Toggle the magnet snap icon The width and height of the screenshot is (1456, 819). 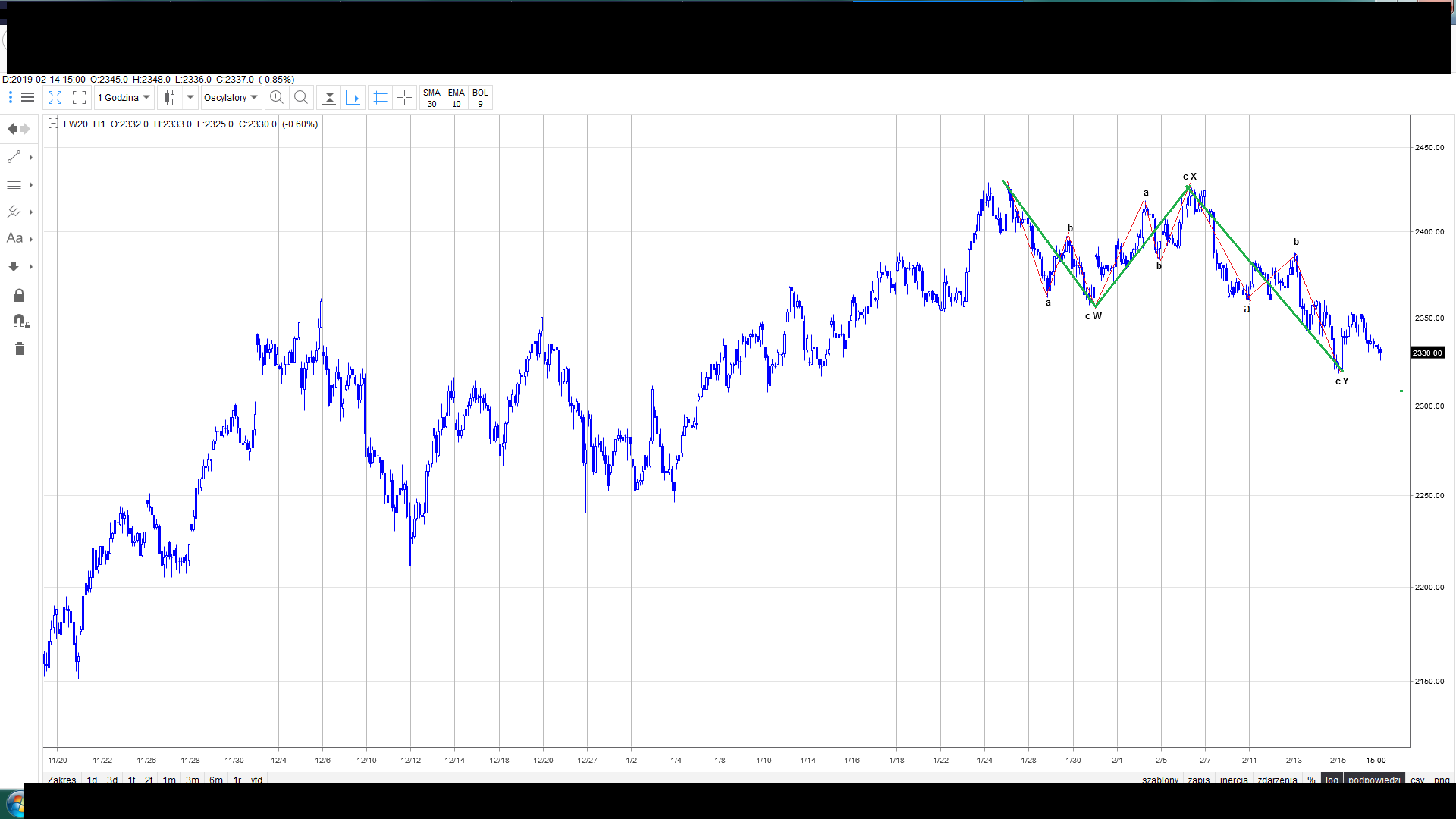(20, 322)
